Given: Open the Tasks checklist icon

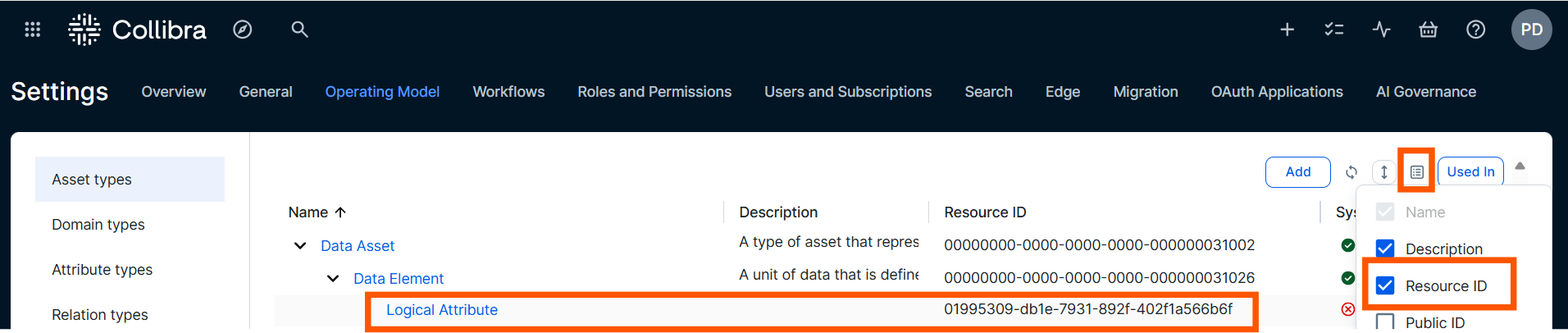Looking at the screenshot, I should (1334, 30).
